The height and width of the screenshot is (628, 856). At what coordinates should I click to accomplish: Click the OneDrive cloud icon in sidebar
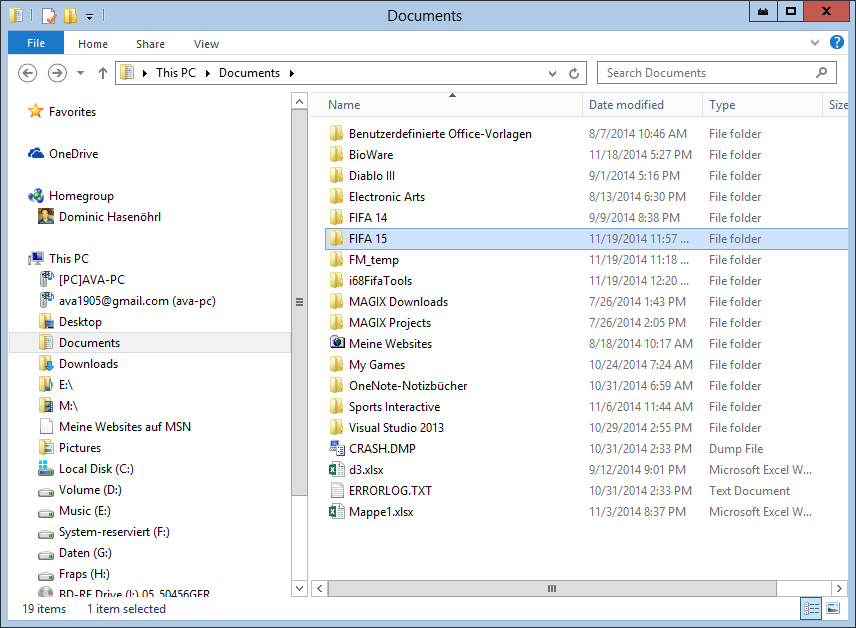pos(37,154)
